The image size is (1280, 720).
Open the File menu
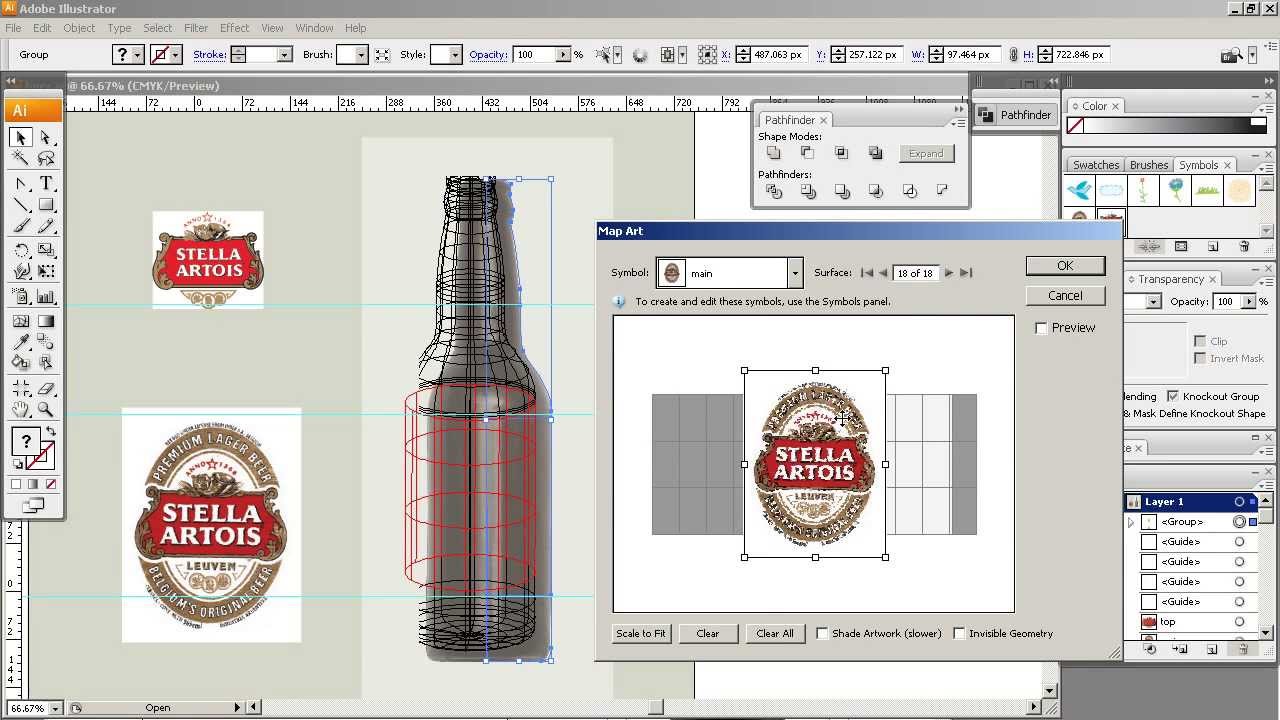(x=13, y=28)
